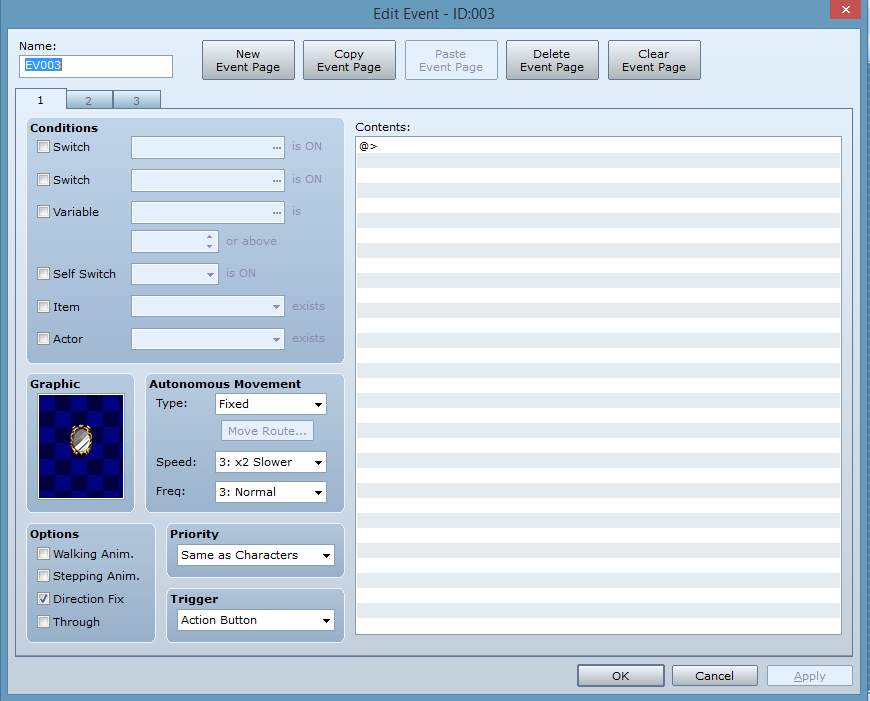Confirm changes with the OK button
Viewport: 870px width, 701px height.
click(620, 676)
